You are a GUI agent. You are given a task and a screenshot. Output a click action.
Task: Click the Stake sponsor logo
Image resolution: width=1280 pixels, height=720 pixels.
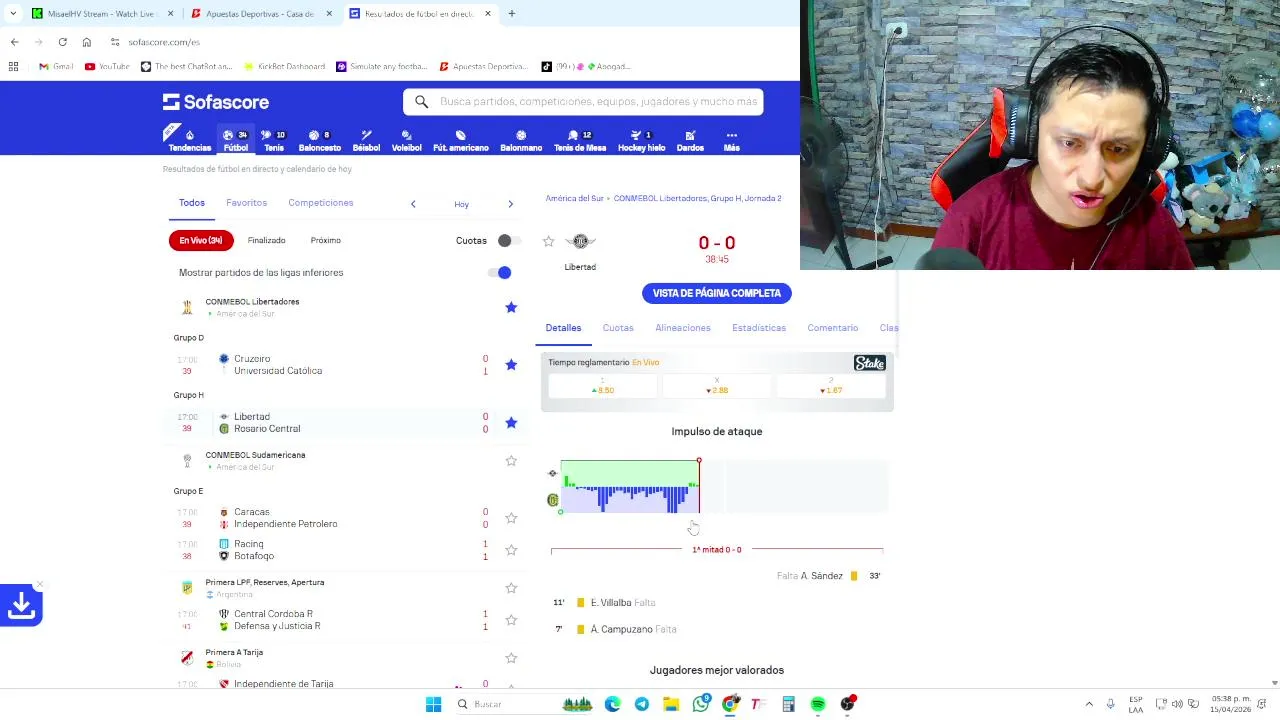click(869, 363)
